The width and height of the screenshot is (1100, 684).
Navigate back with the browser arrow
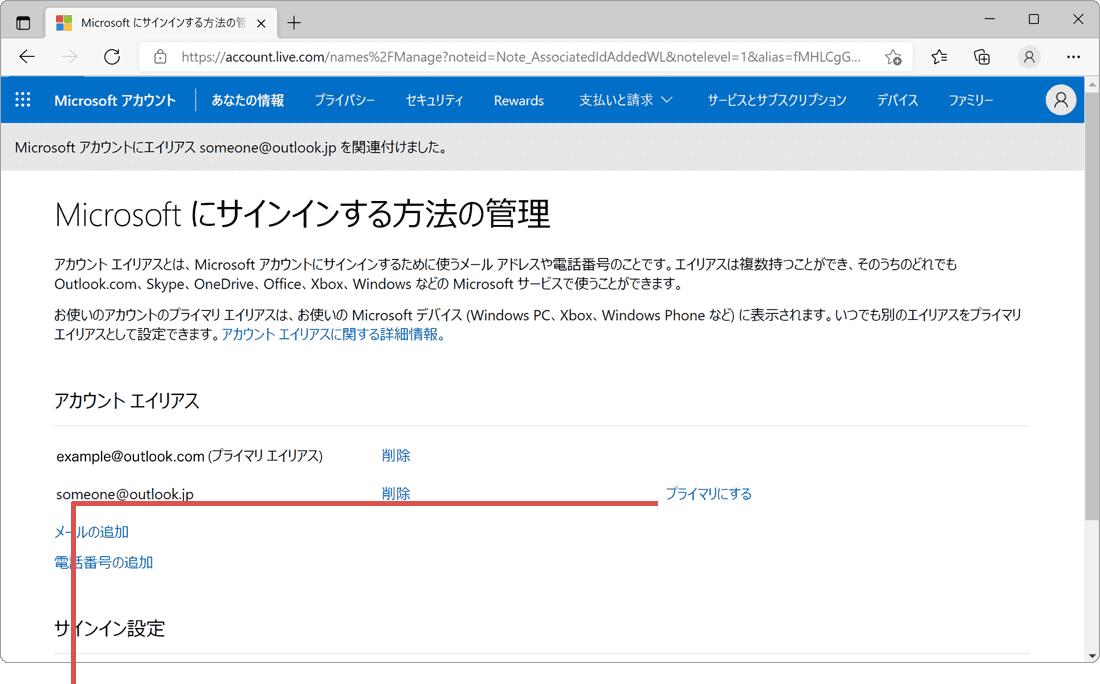[27, 57]
